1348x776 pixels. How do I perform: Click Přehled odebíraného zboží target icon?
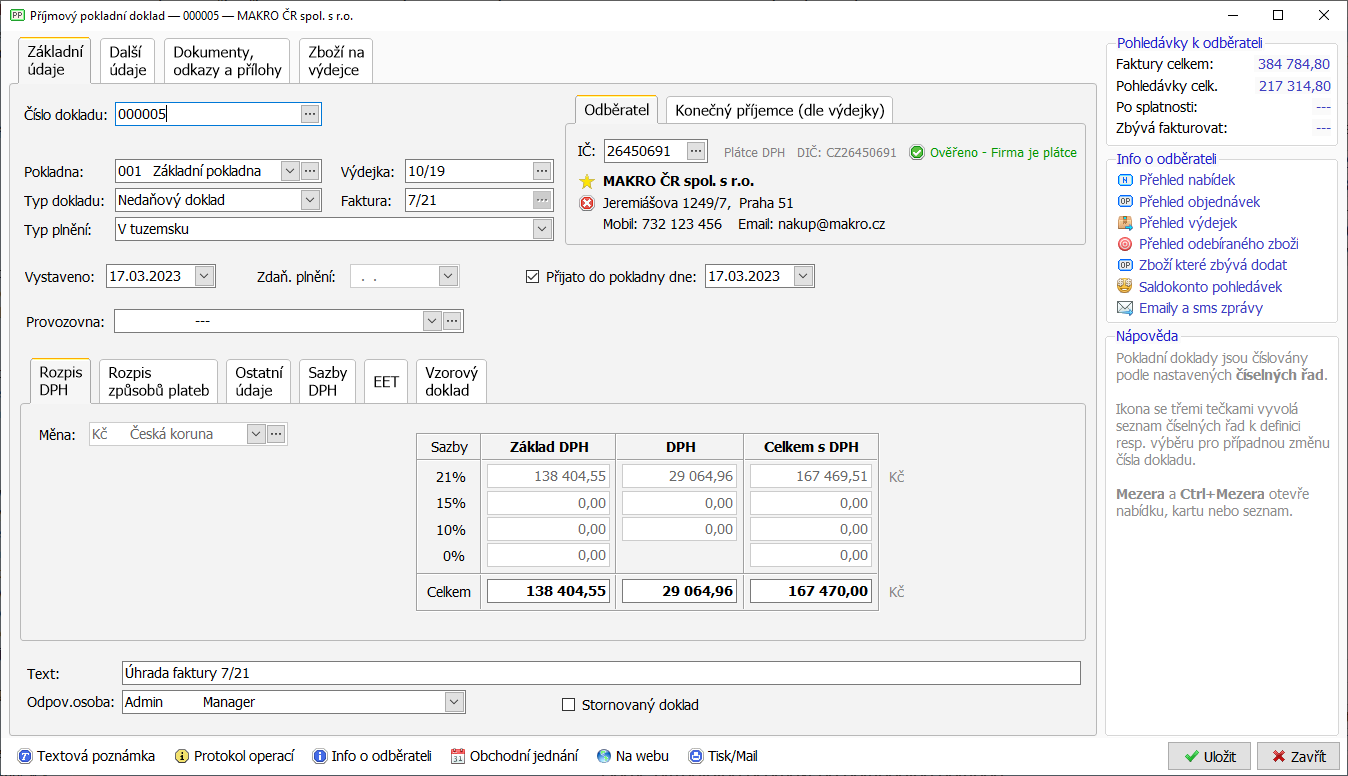click(1124, 244)
